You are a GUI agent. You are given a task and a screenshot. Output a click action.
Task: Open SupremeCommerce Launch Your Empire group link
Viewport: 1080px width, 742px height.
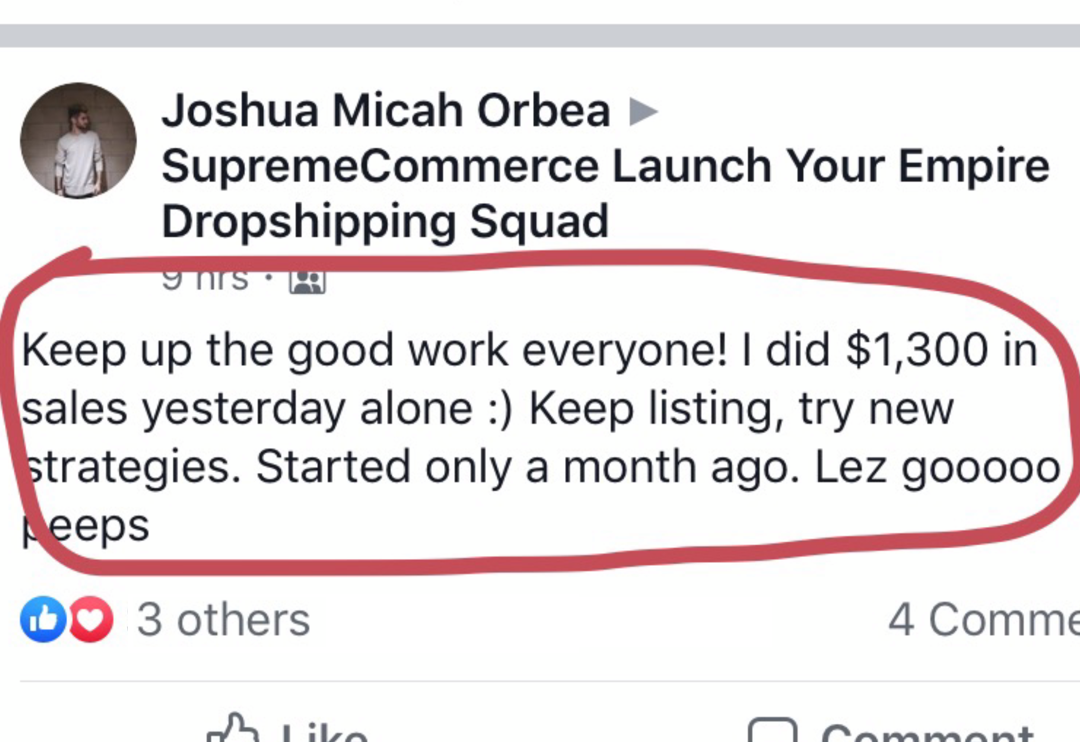(x=605, y=166)
